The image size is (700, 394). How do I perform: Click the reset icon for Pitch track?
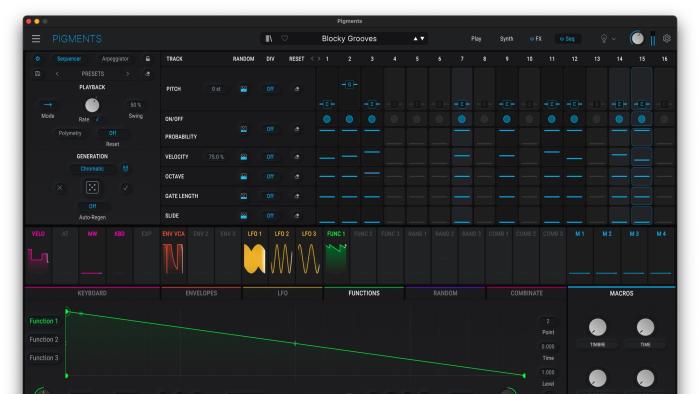tap(297, 89)
